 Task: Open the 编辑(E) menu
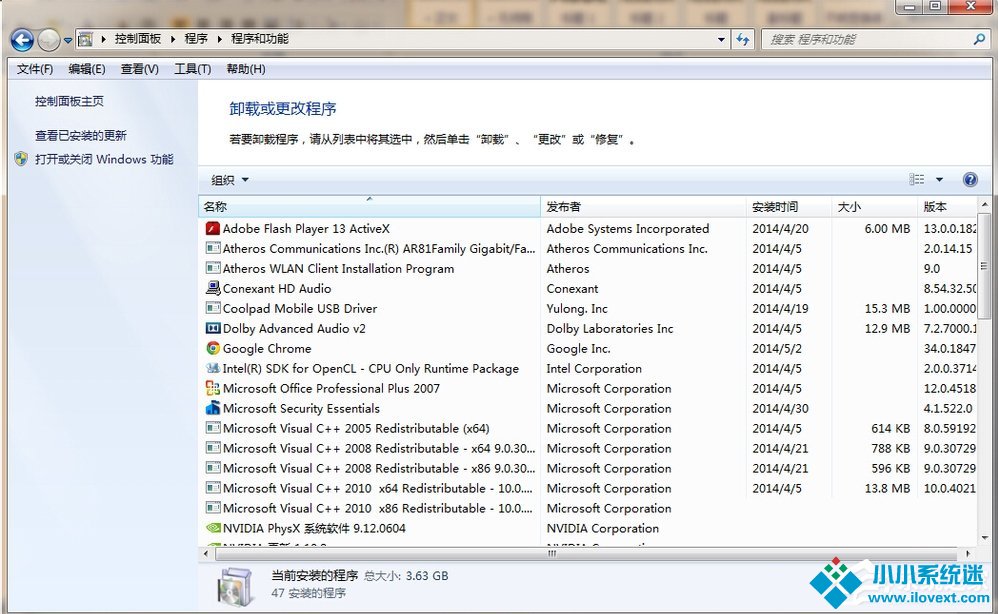87,69
